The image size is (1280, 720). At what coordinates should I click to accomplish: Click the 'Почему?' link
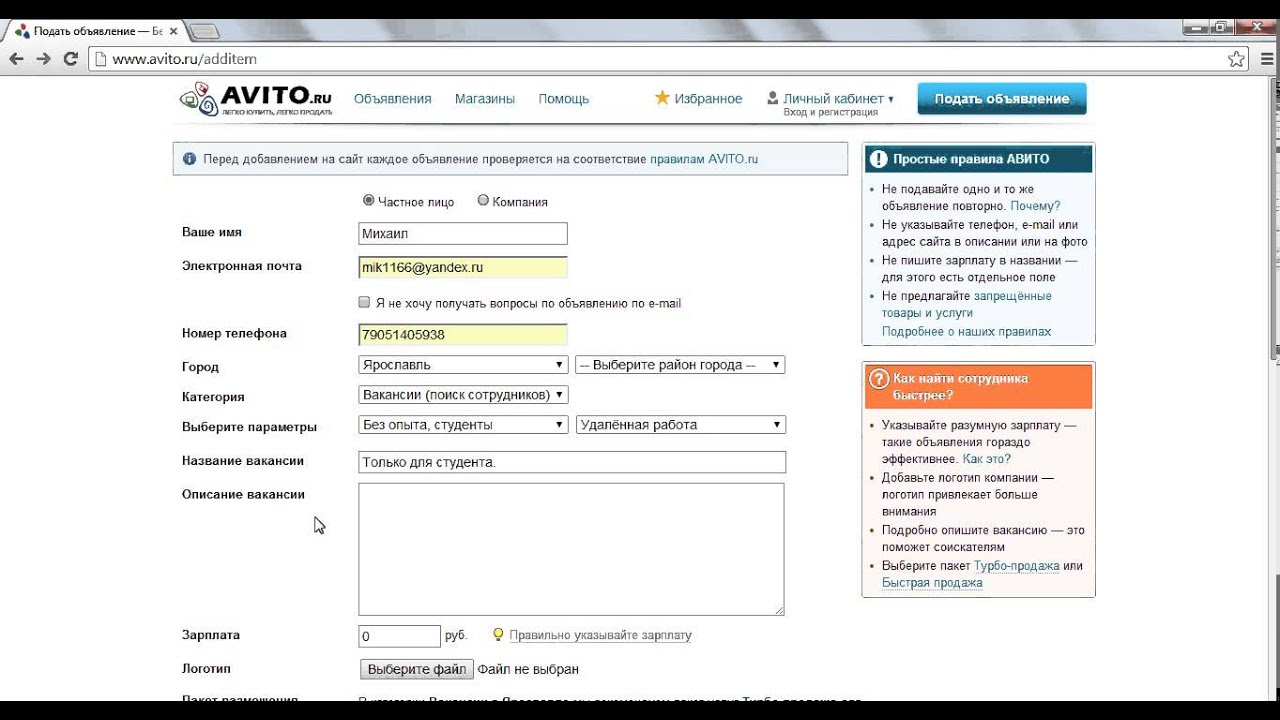click(1035, 206)
